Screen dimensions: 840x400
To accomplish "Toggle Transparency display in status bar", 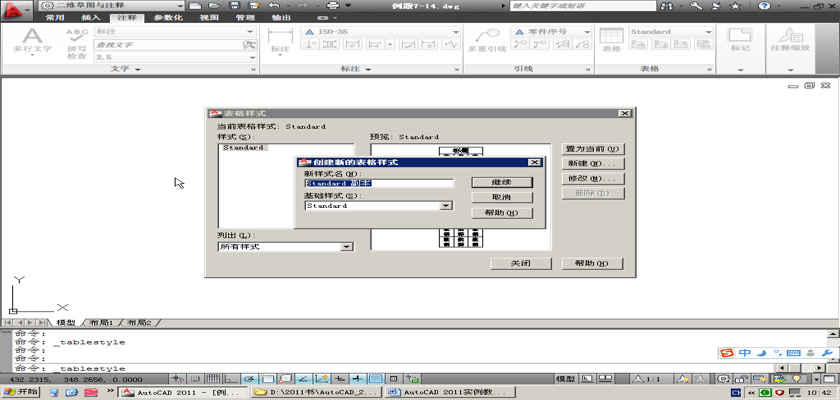I will (x=376, y=379).
